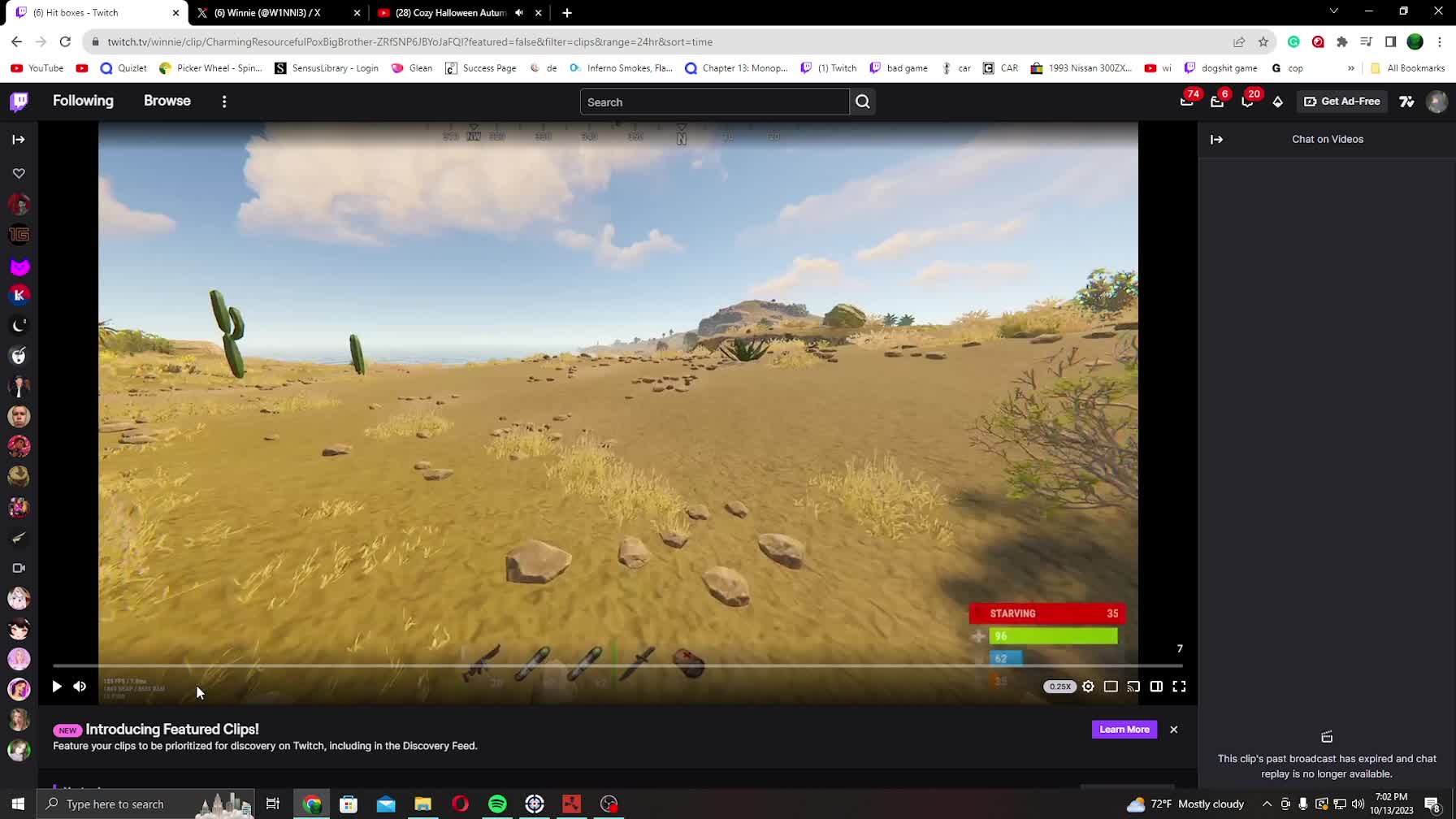Mute the Cozy Halloween tab audio
Screen dimensions: 1456x819
pos(519,12)
